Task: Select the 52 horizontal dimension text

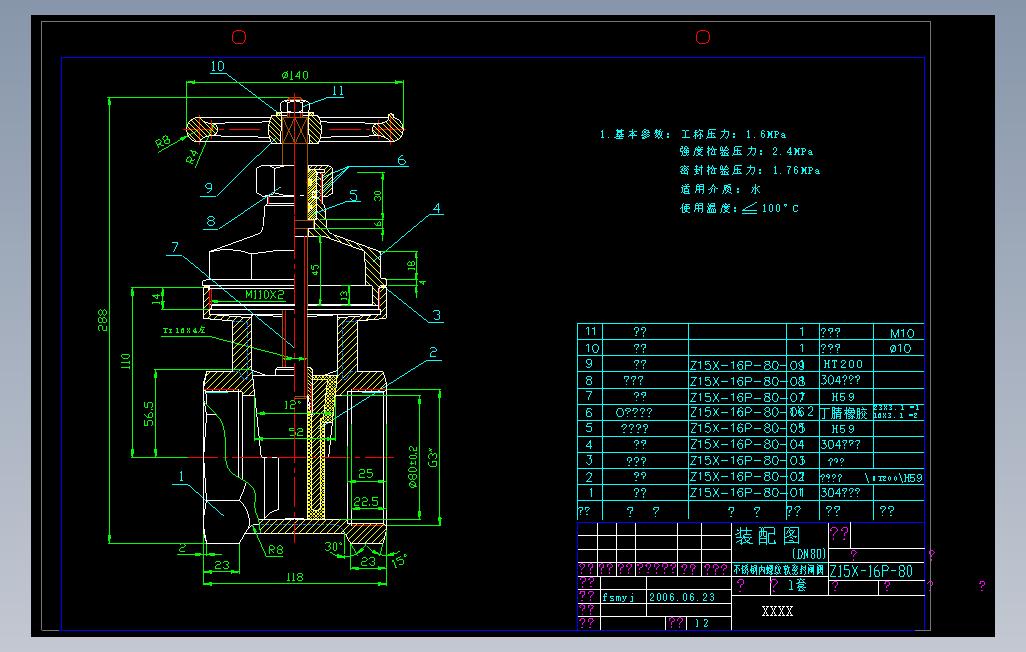Action: 296,432
